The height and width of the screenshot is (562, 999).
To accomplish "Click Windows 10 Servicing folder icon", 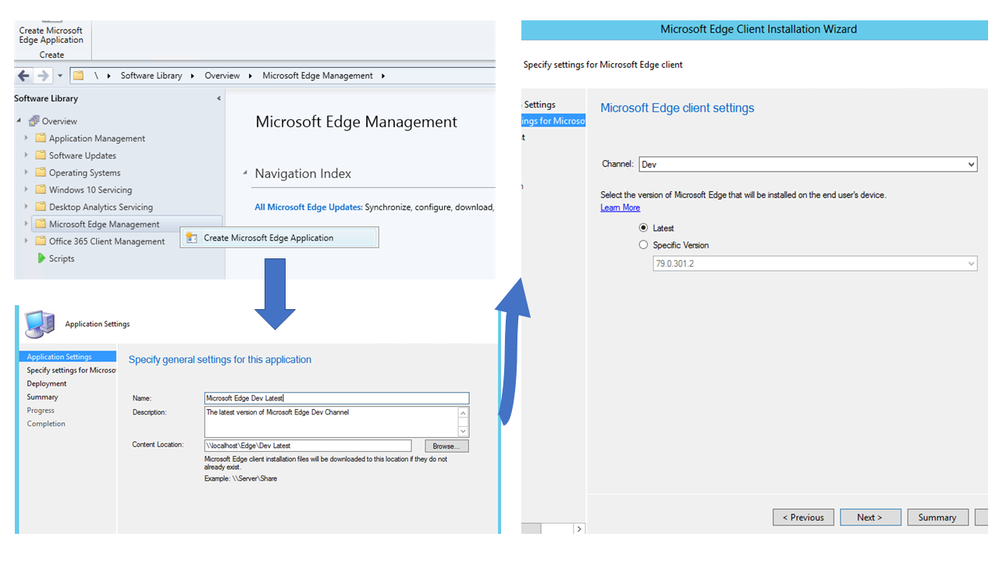I will pos(41,189).
